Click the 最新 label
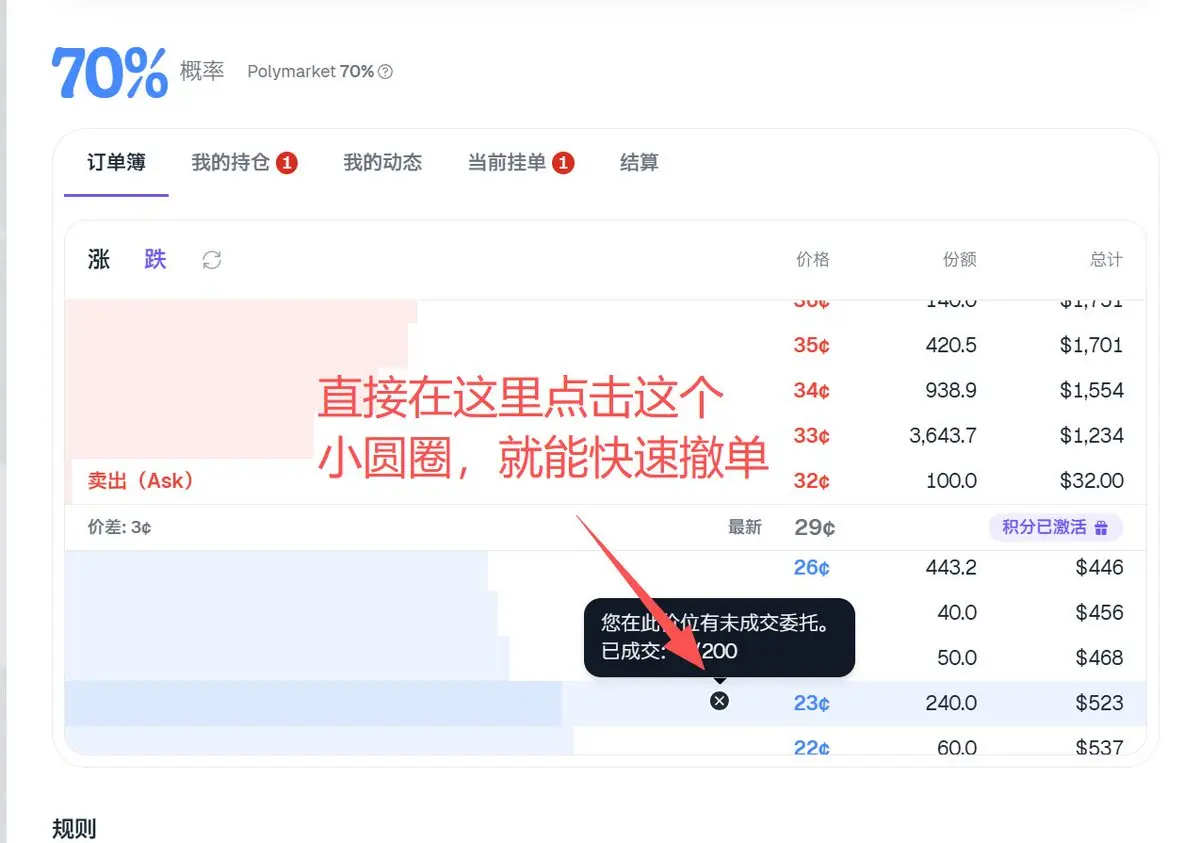 tap(745, 527)
